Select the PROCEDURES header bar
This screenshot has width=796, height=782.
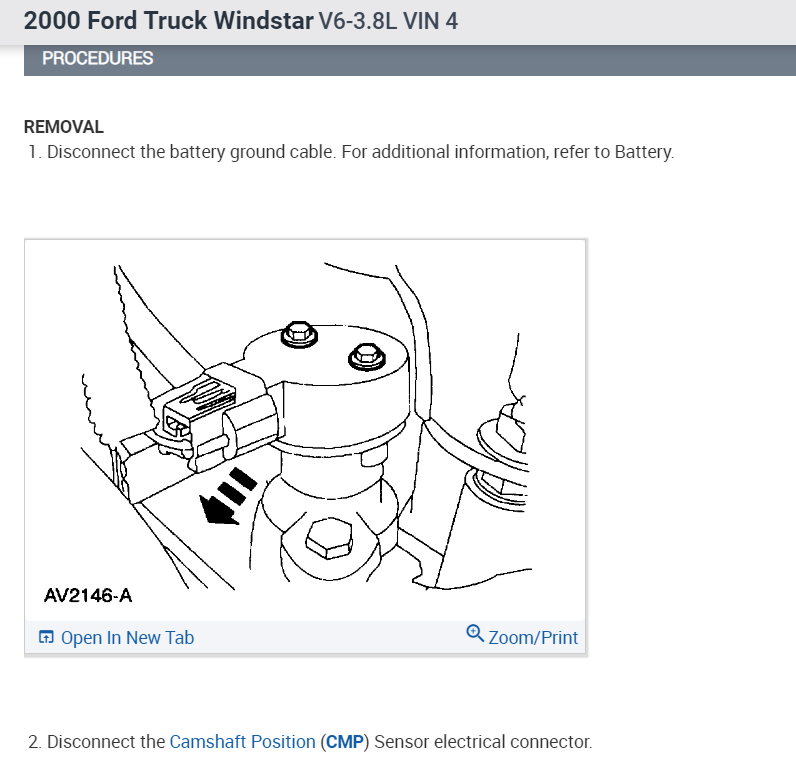pos(410,60)
